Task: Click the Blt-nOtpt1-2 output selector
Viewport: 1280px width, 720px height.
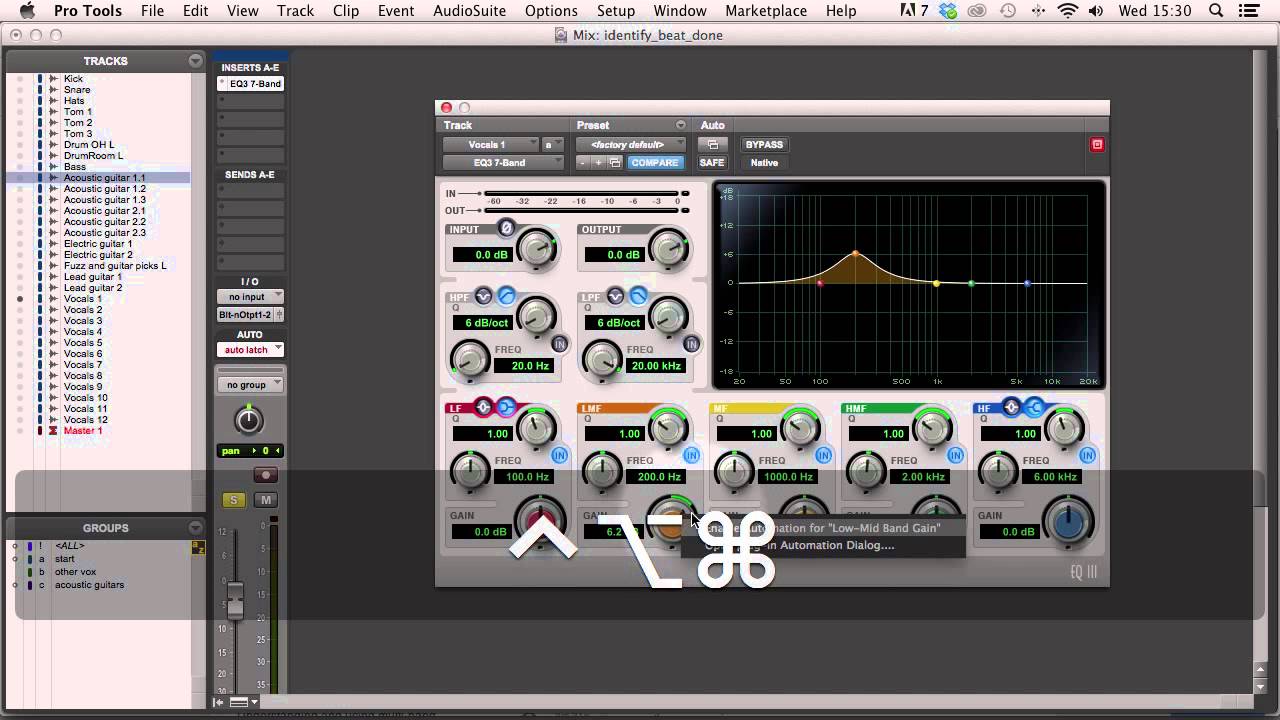Action: click(x=250, y=315)
